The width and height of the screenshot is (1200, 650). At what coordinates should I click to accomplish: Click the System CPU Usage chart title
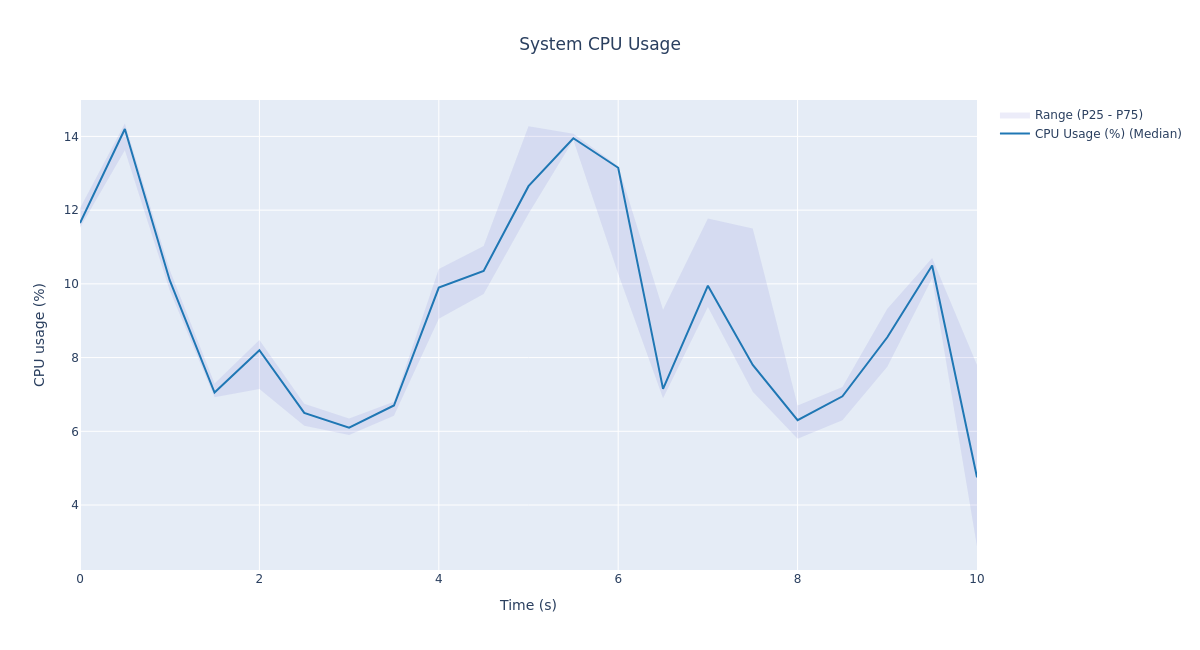pos(599,45)
